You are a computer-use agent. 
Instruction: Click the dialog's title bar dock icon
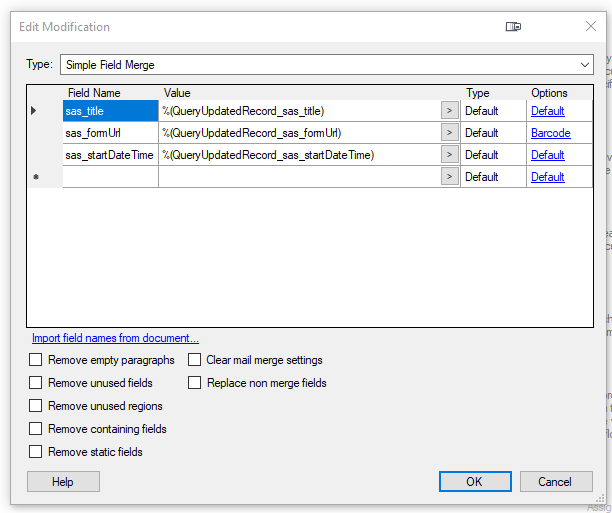click(513, 27)
